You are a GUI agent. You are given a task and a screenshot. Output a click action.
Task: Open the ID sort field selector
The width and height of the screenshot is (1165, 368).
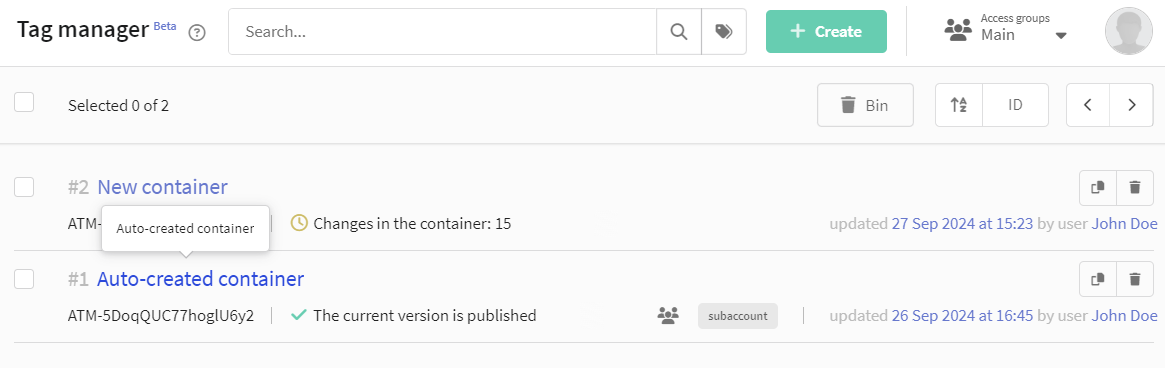click(x=1015, y=105)
